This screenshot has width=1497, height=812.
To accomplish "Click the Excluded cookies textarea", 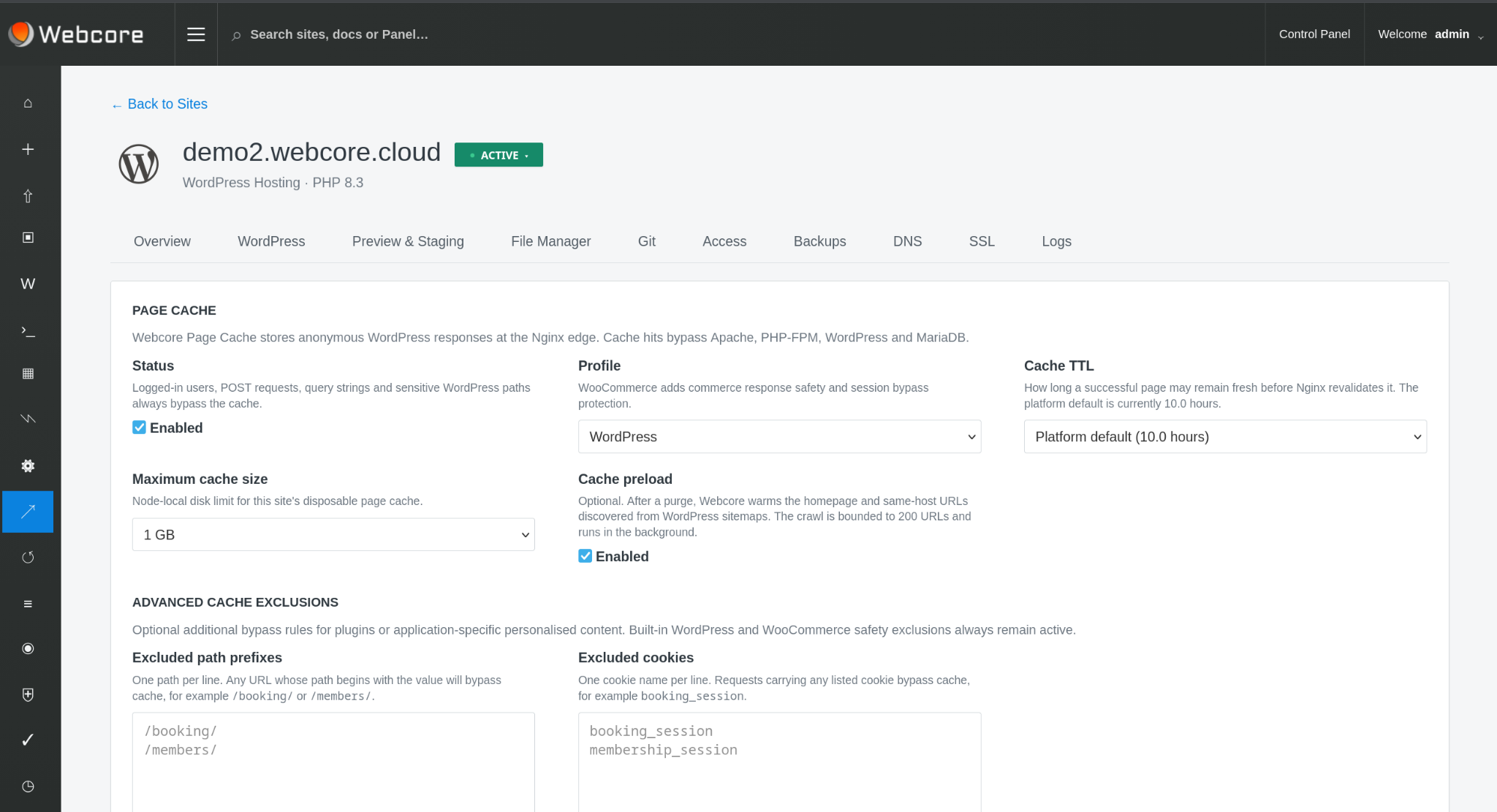I will pyautogui.click(x=779, y=762).
